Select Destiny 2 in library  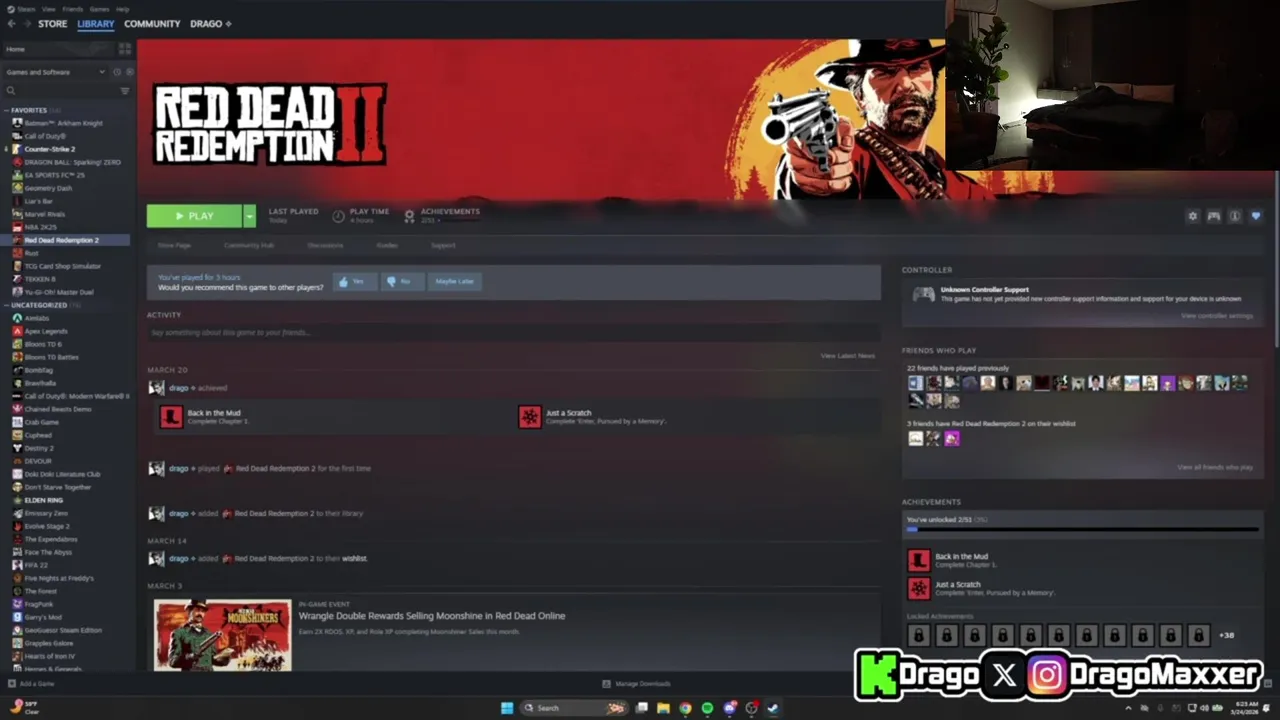pyautogui.click(x=39, y=448)
